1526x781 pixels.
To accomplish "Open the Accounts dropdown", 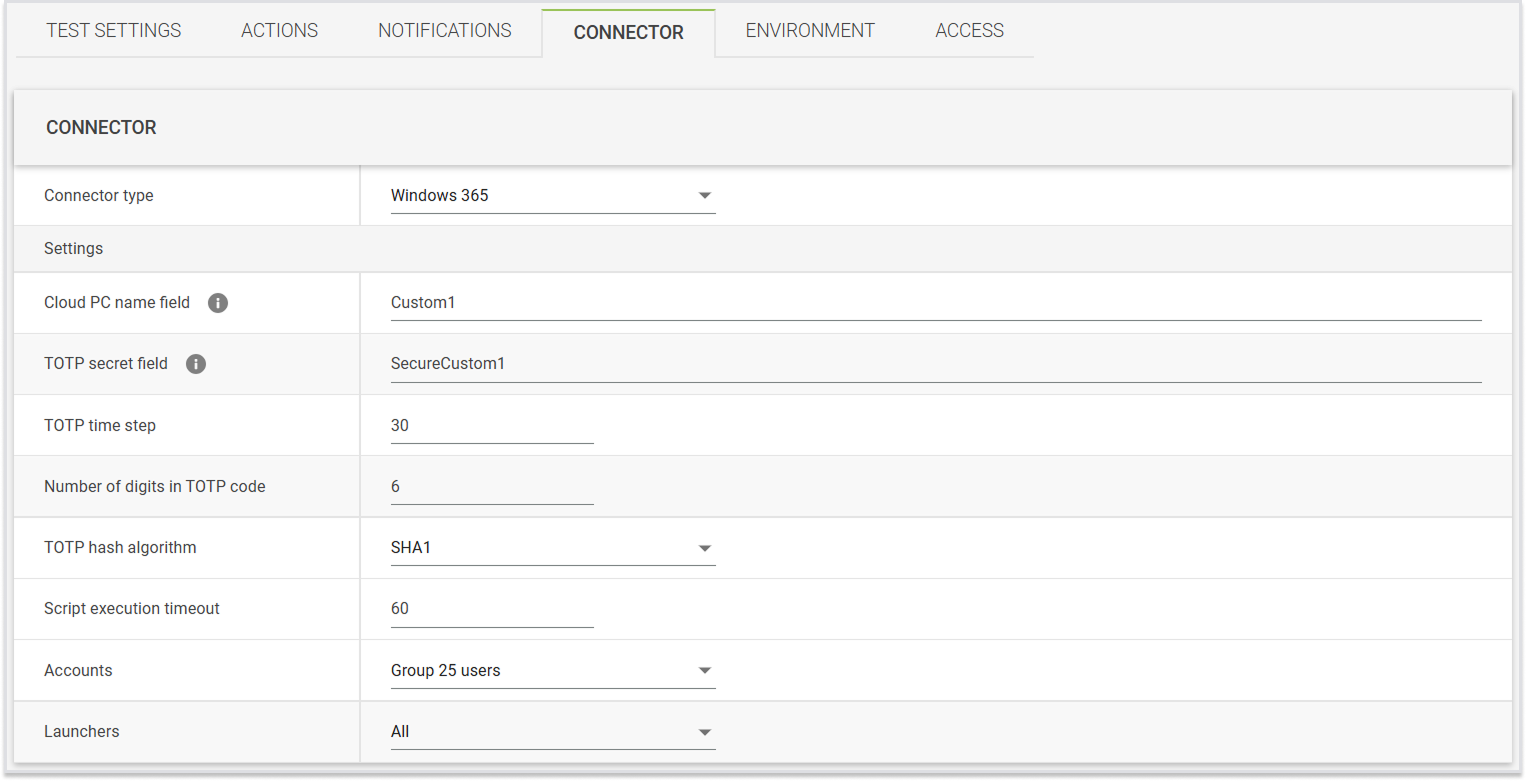I will coord(552,671).
